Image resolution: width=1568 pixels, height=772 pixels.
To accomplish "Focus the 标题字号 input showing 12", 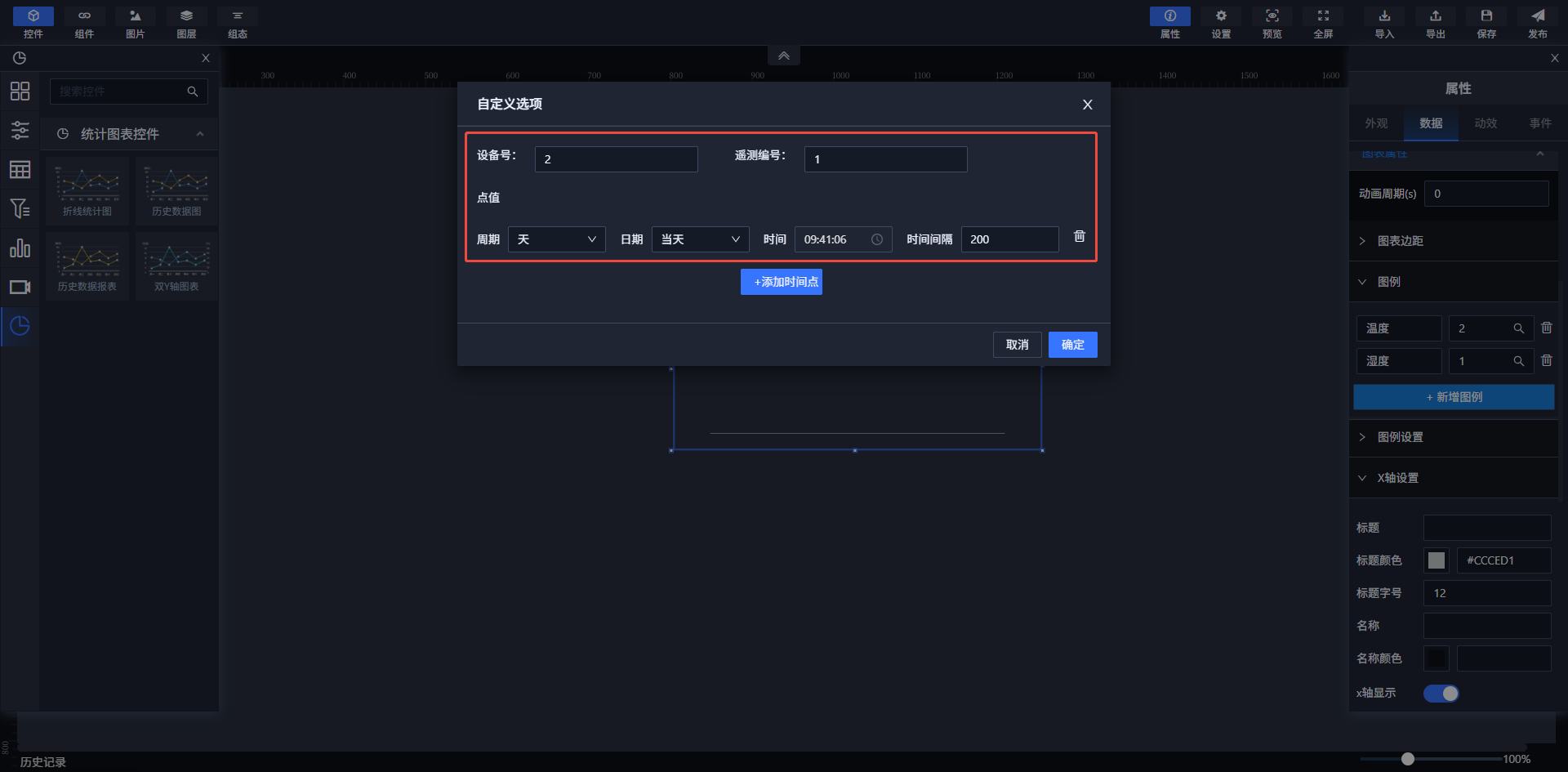I will pyautogui.click(x=1487, y=593).
